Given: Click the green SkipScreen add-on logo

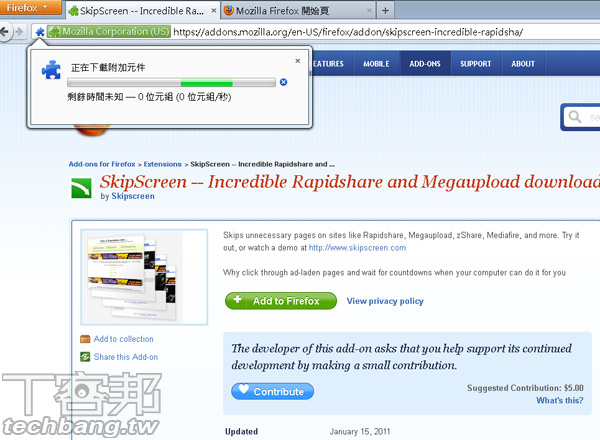Looking at the screenshot, I should (x=81, y=188).
